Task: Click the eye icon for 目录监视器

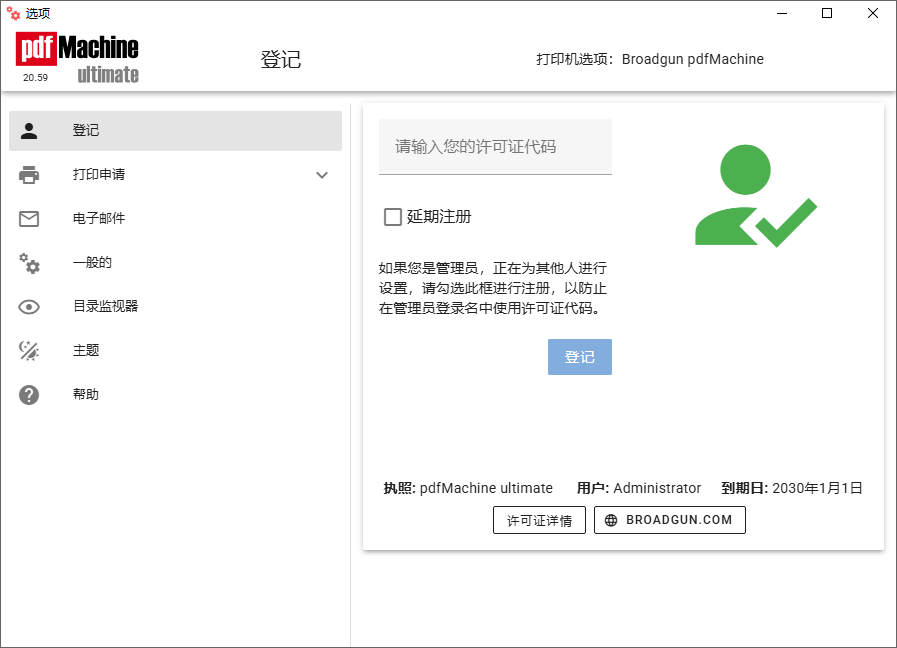Action: tap(29, 307)
